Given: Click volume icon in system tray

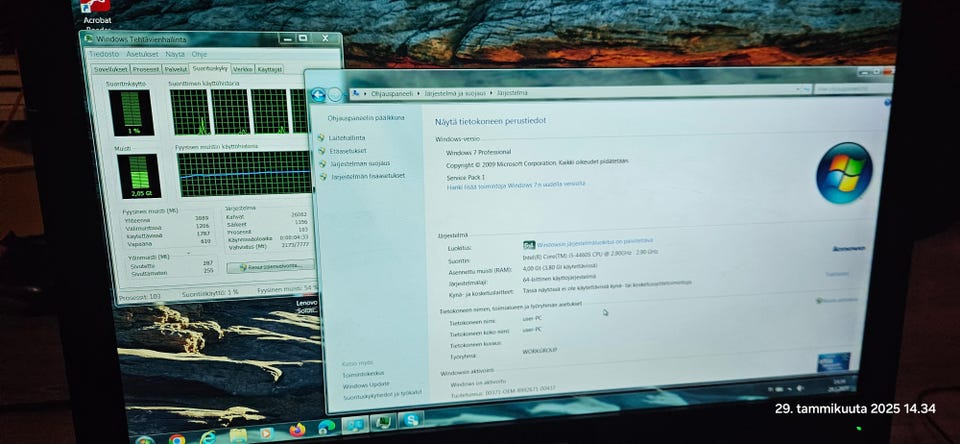Looking at the screenshot, I should (799, 387).
